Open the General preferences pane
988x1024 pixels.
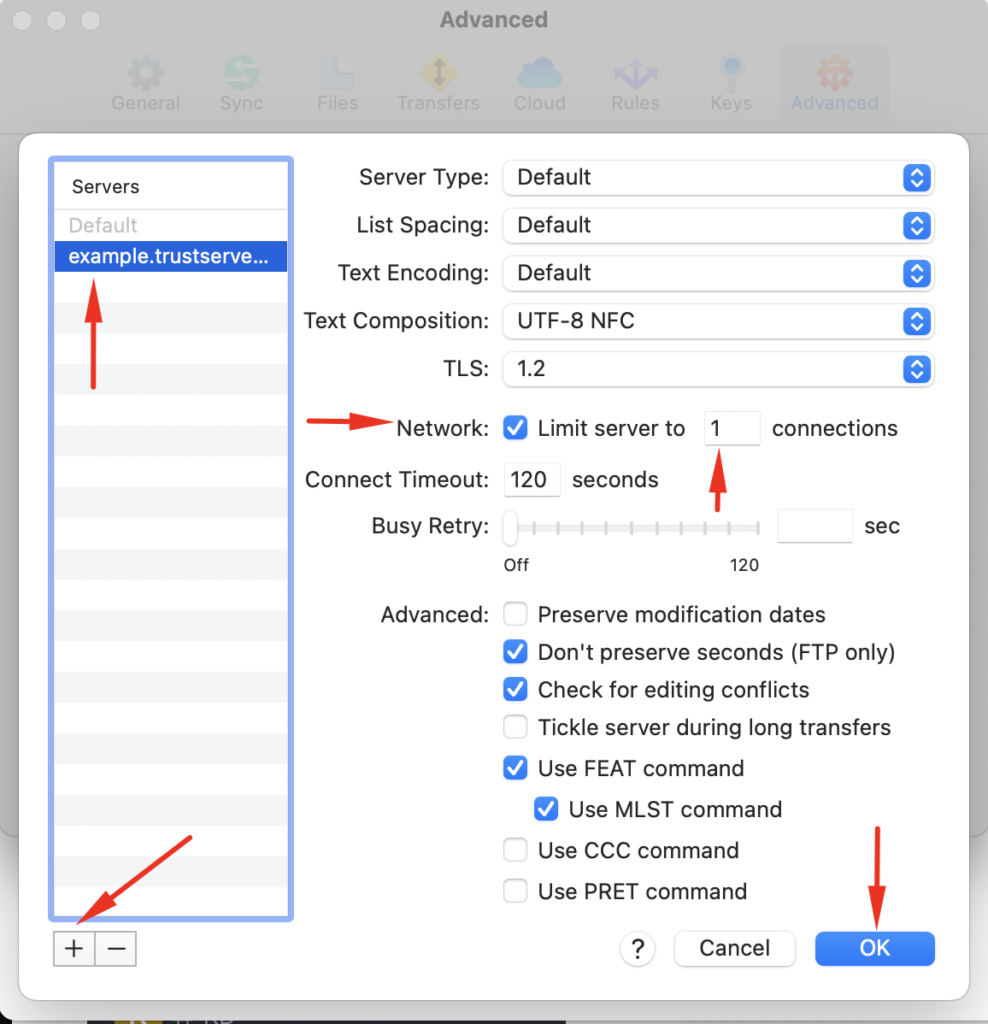tap(145, 82)
